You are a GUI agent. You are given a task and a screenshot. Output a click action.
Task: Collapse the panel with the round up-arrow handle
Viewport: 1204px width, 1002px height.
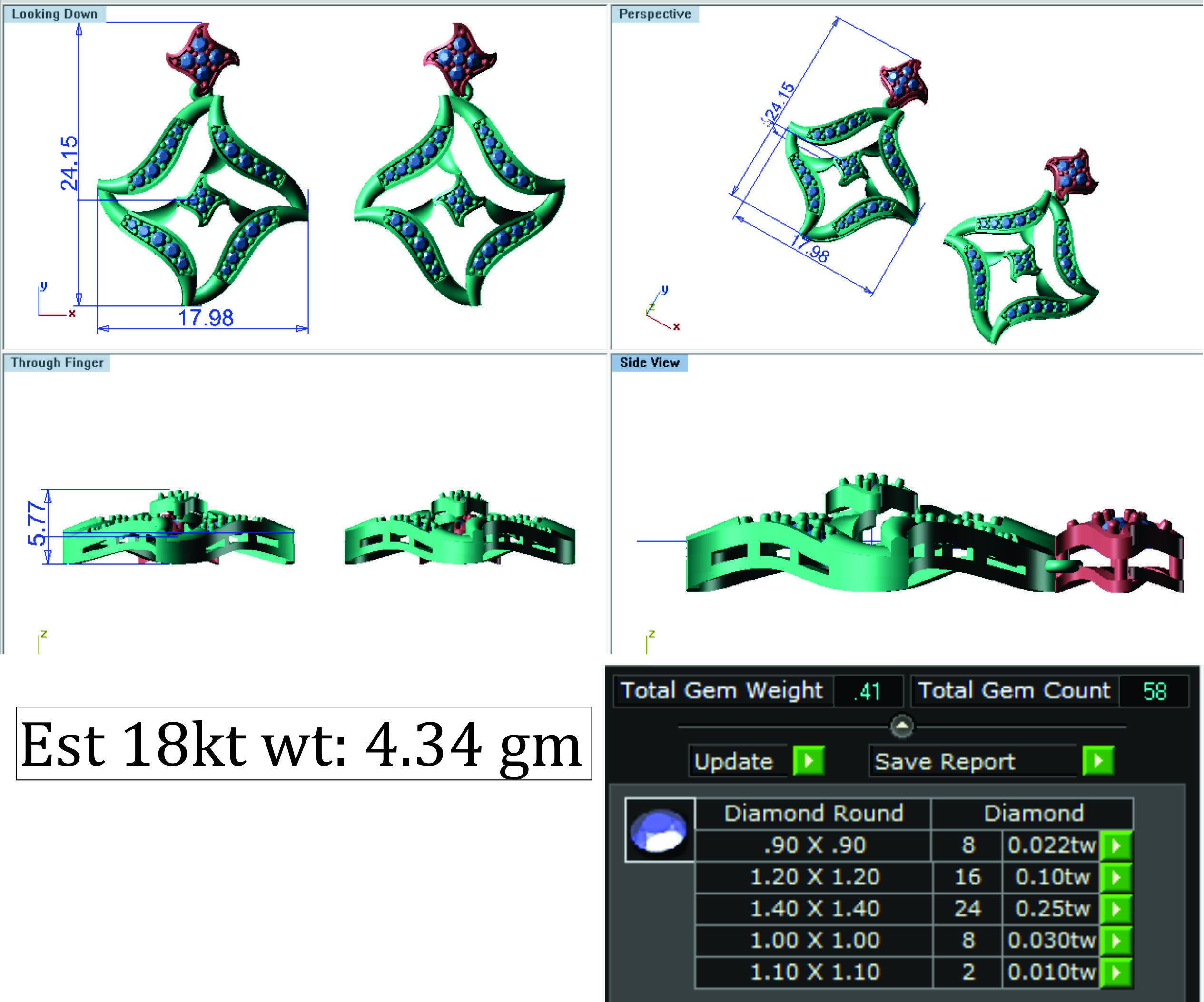[902, 726]
